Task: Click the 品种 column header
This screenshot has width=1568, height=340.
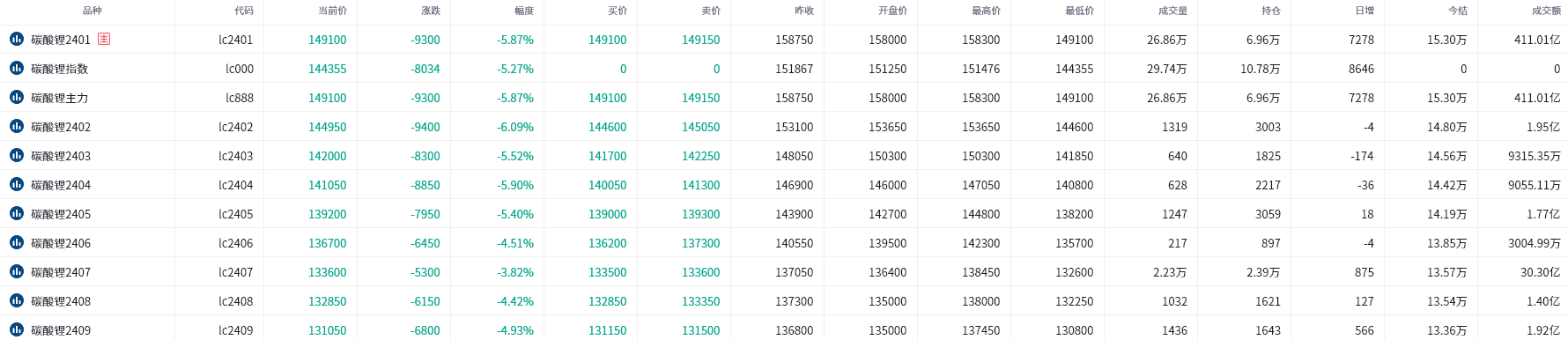Action: click(x=92, y=11)
